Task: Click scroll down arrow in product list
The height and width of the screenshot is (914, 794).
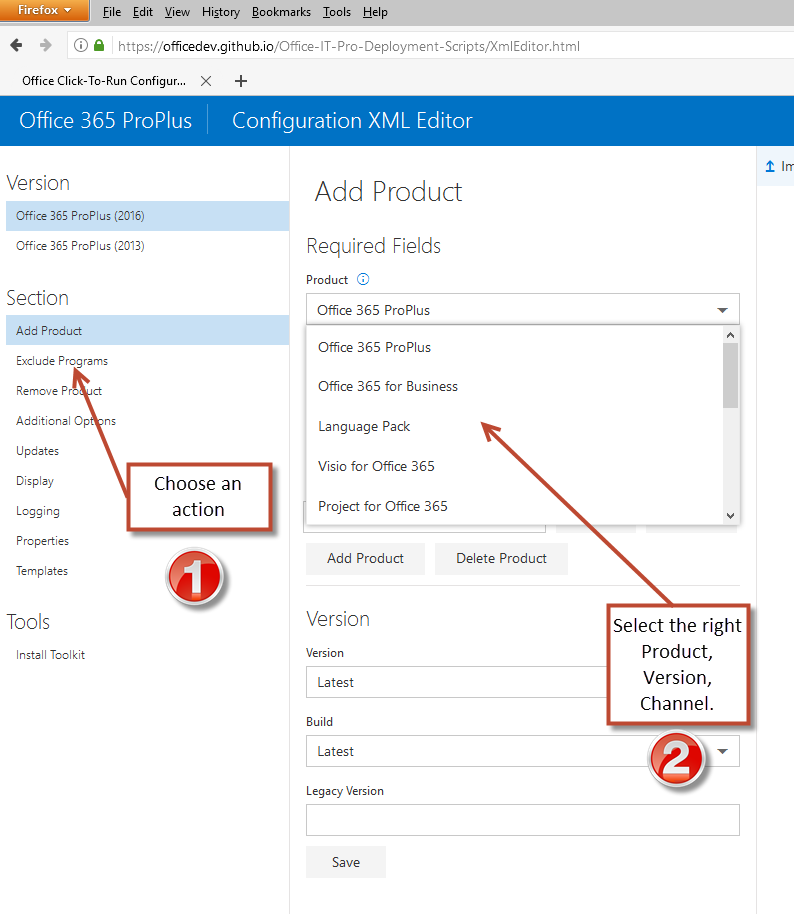Action: click(730, 516)
